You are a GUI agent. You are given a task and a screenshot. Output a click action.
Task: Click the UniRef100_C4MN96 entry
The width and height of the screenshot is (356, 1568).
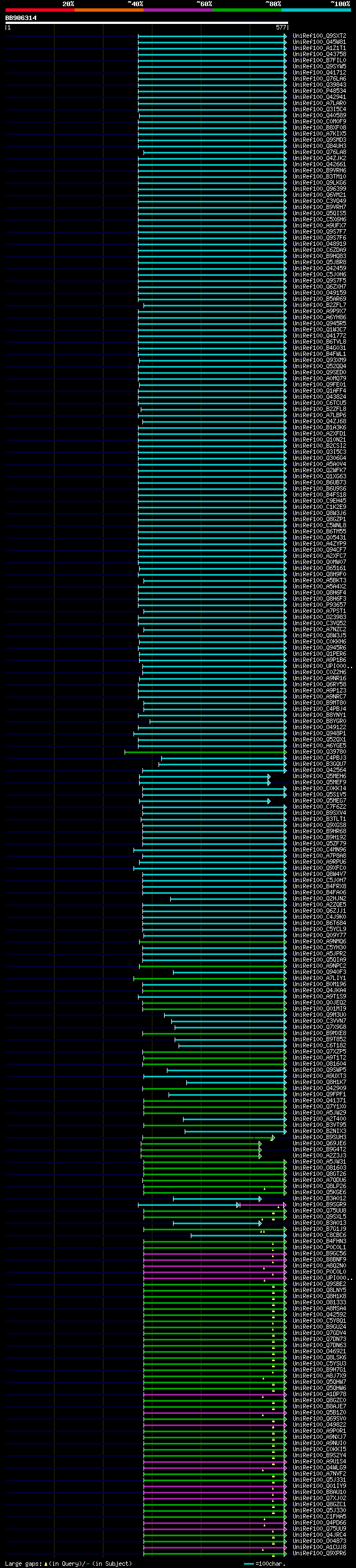point(319,849)
